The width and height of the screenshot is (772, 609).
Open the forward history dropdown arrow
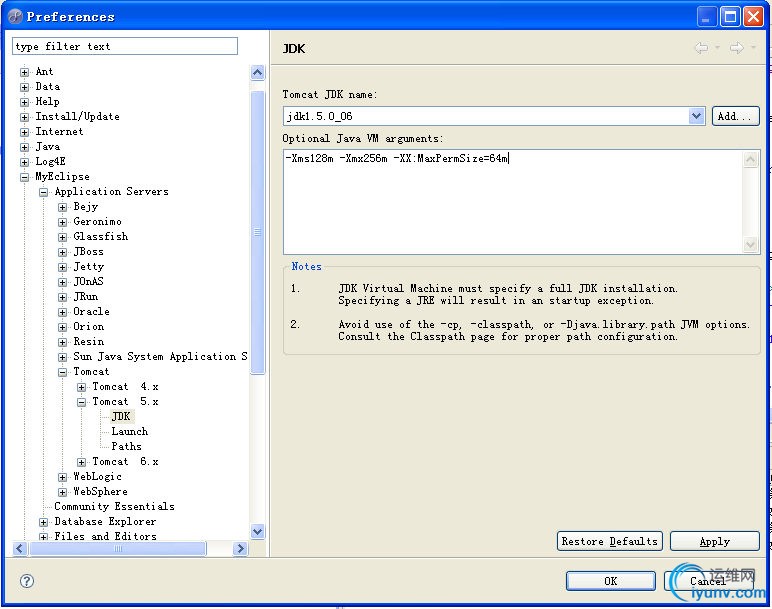coord(753,48)
